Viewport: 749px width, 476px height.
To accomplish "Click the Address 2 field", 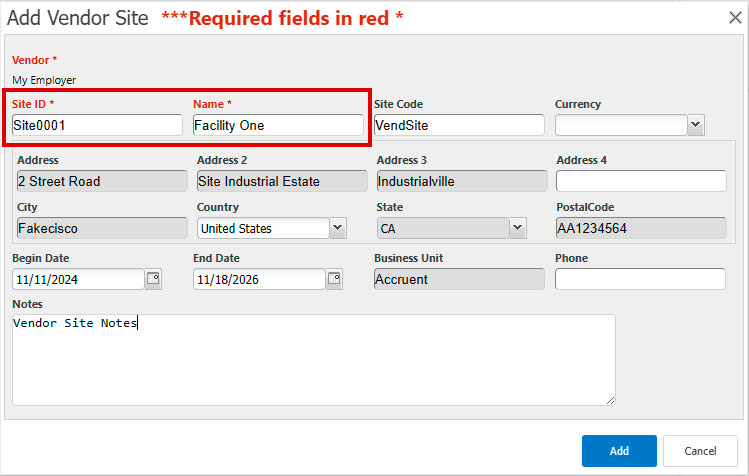I will point(282,181).
